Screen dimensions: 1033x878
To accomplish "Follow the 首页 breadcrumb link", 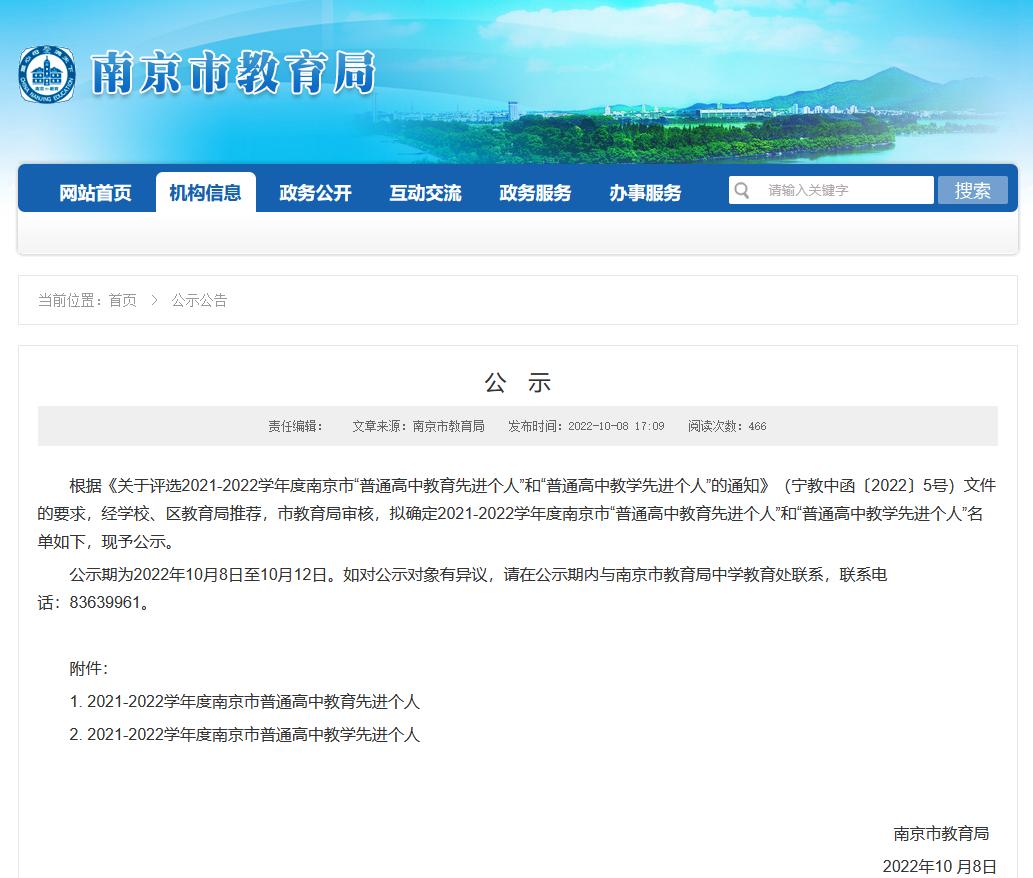I will pyautogui.click(x=123, y=300).
